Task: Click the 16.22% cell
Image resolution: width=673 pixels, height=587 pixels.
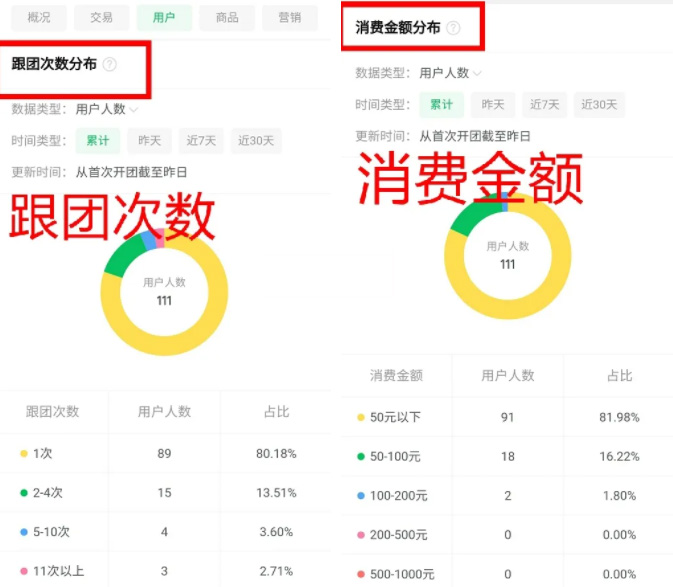Action: pyautogui.click(x=619, y=457)
